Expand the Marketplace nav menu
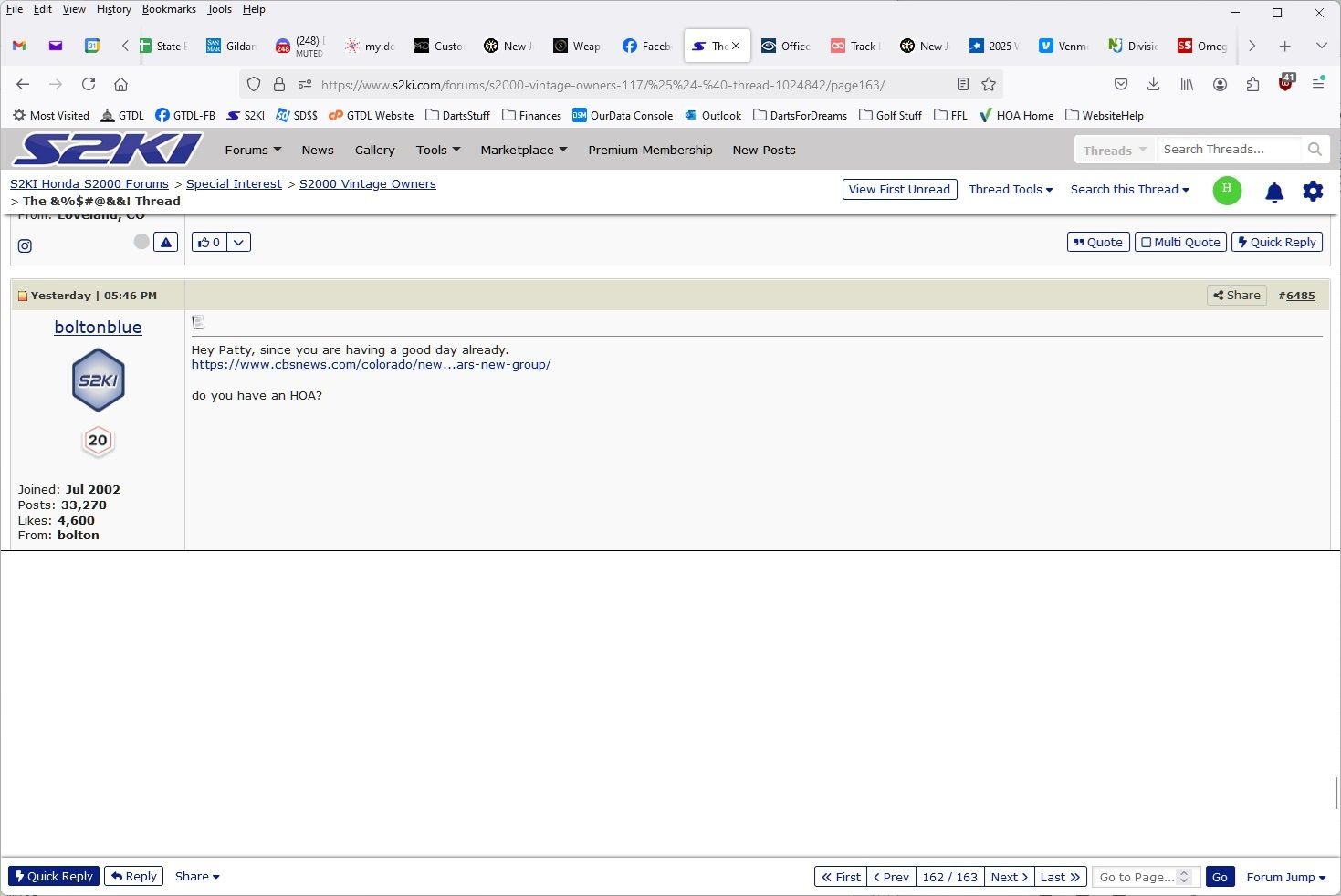 (x=523, y=150)
